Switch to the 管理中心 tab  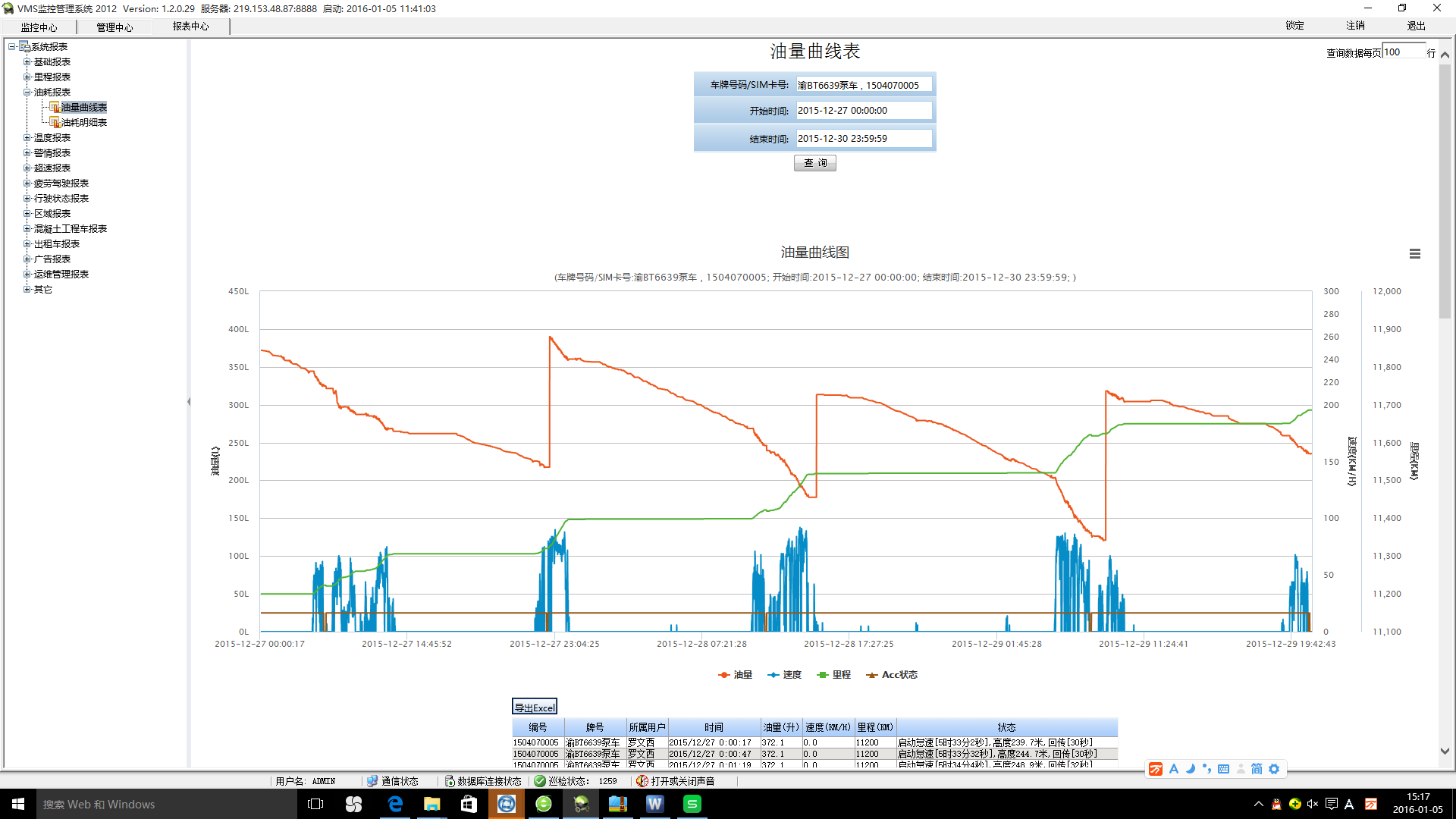point(115,27)
